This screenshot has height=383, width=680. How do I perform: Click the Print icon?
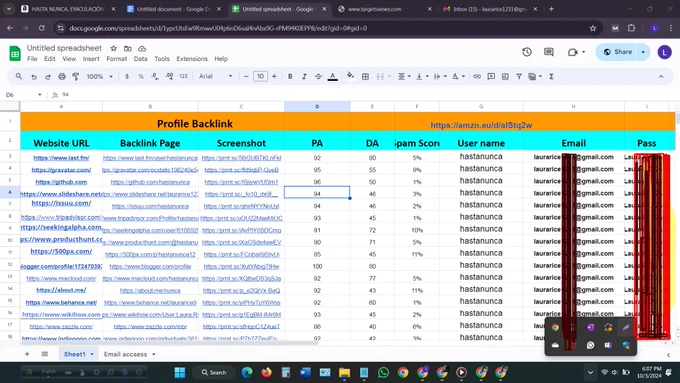[62, 76]
